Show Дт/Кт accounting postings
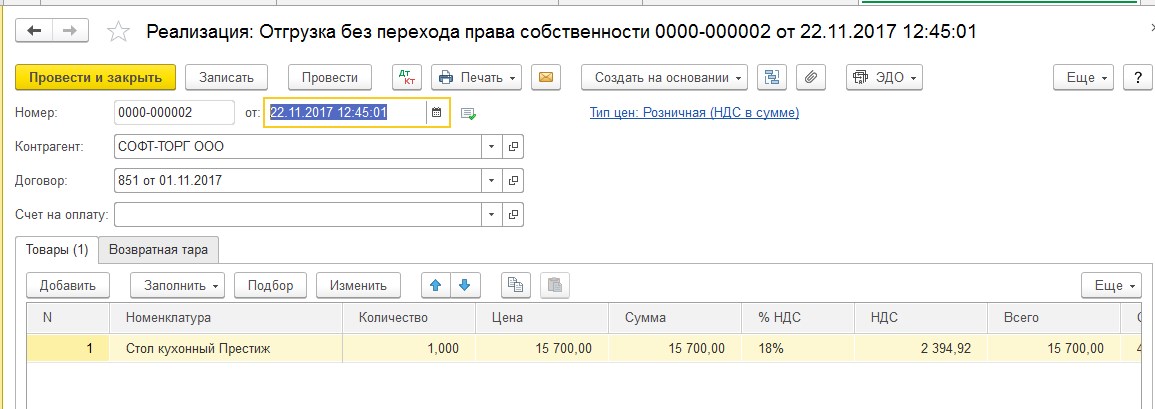 point(407,77)
